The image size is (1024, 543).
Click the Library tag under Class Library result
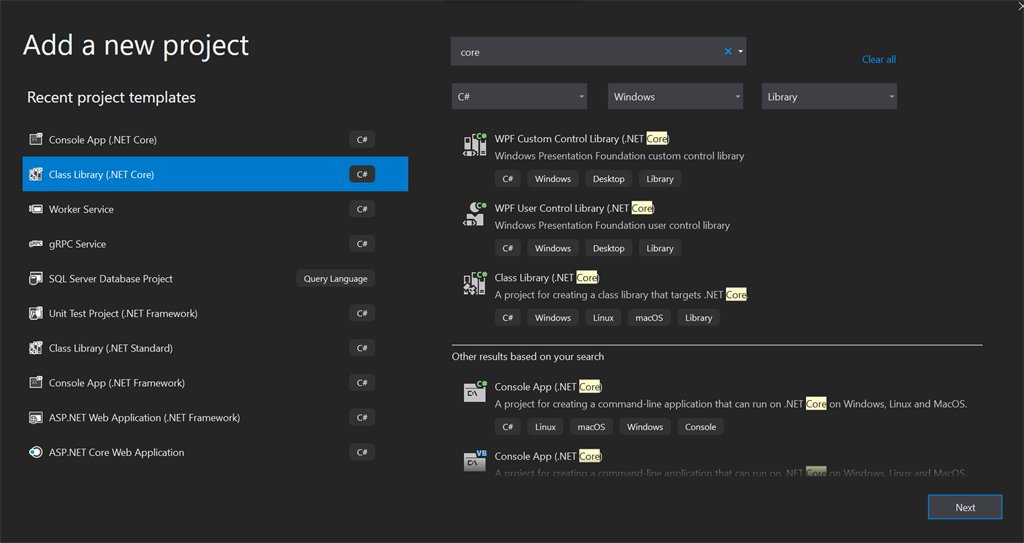tap(699, 318)
